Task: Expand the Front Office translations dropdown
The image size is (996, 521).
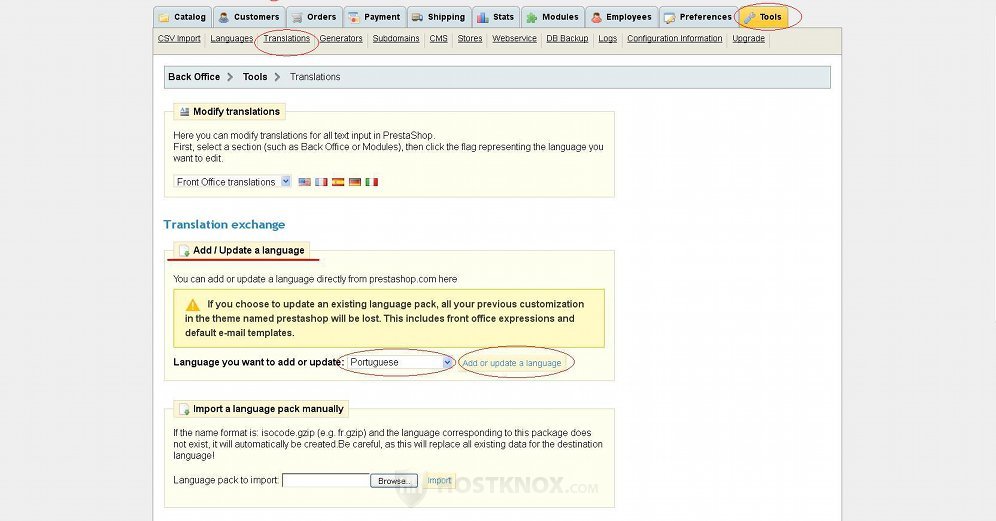Action: pyautogui.click(x=232, y=182)
